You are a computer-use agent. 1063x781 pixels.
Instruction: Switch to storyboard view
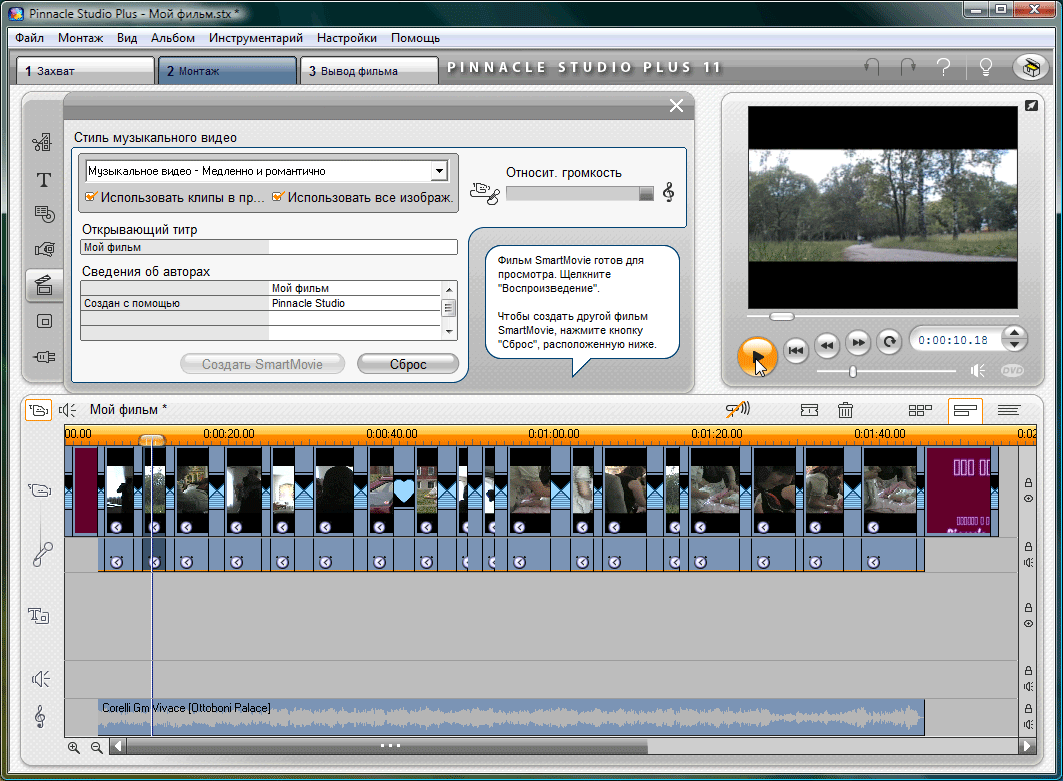click(920, 410)
